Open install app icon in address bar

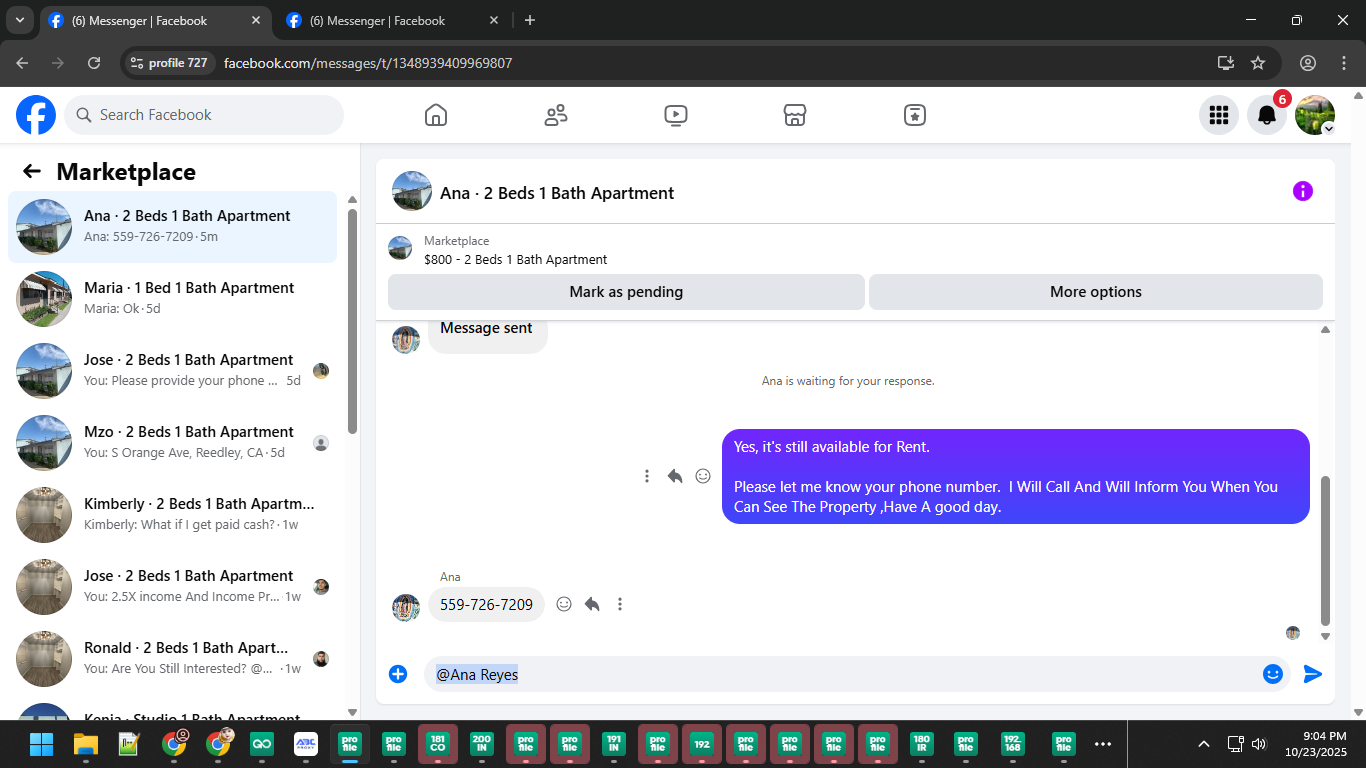point(1226,63)
